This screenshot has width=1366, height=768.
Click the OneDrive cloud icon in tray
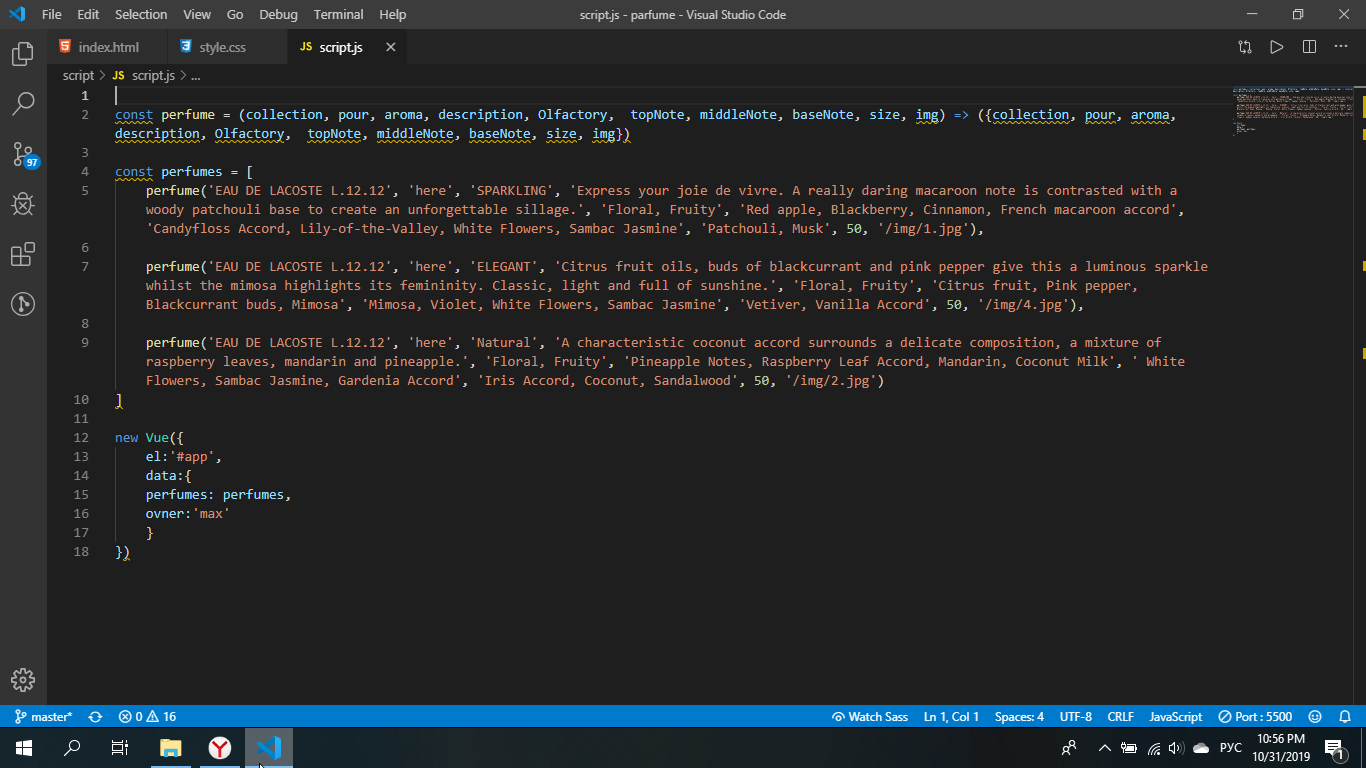tap(1201, 748)
